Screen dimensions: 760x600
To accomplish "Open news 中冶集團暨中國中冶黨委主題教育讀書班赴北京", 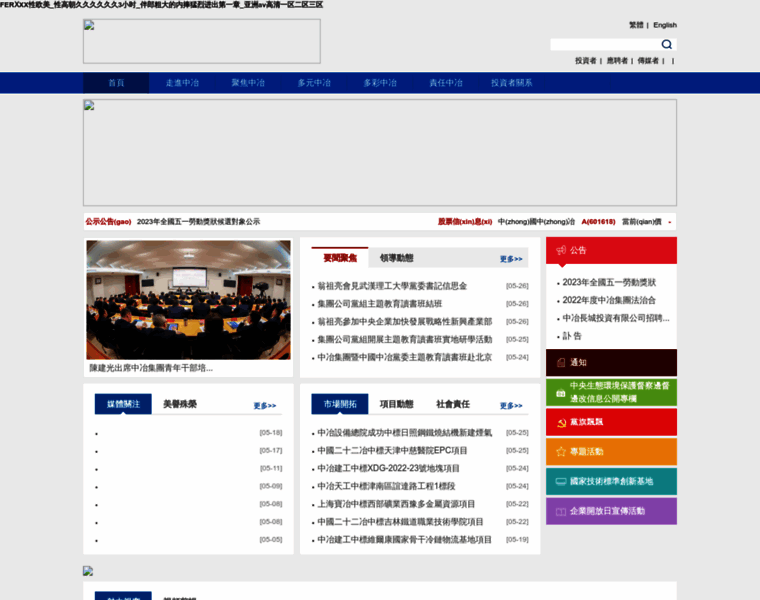I will 405,358.
